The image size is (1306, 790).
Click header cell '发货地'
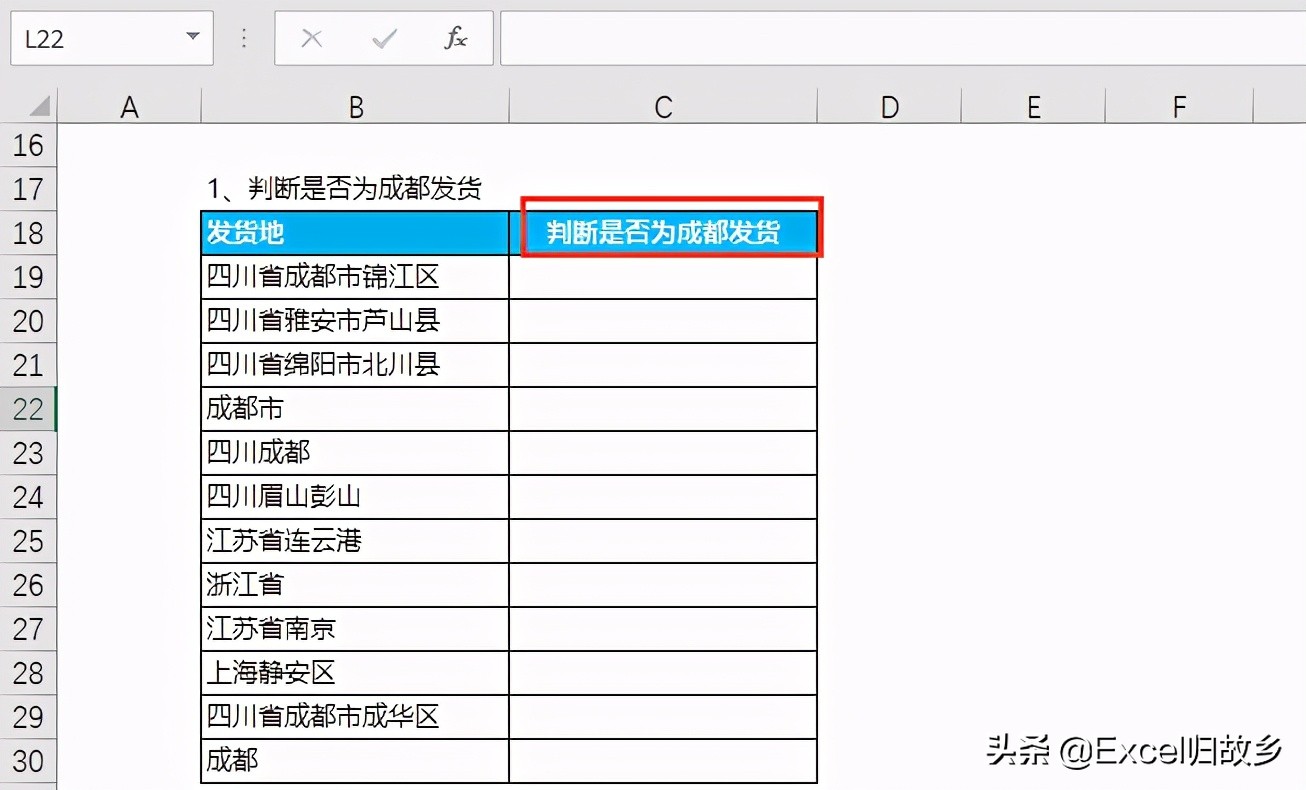pyautogui.click(x=355, y=233)
